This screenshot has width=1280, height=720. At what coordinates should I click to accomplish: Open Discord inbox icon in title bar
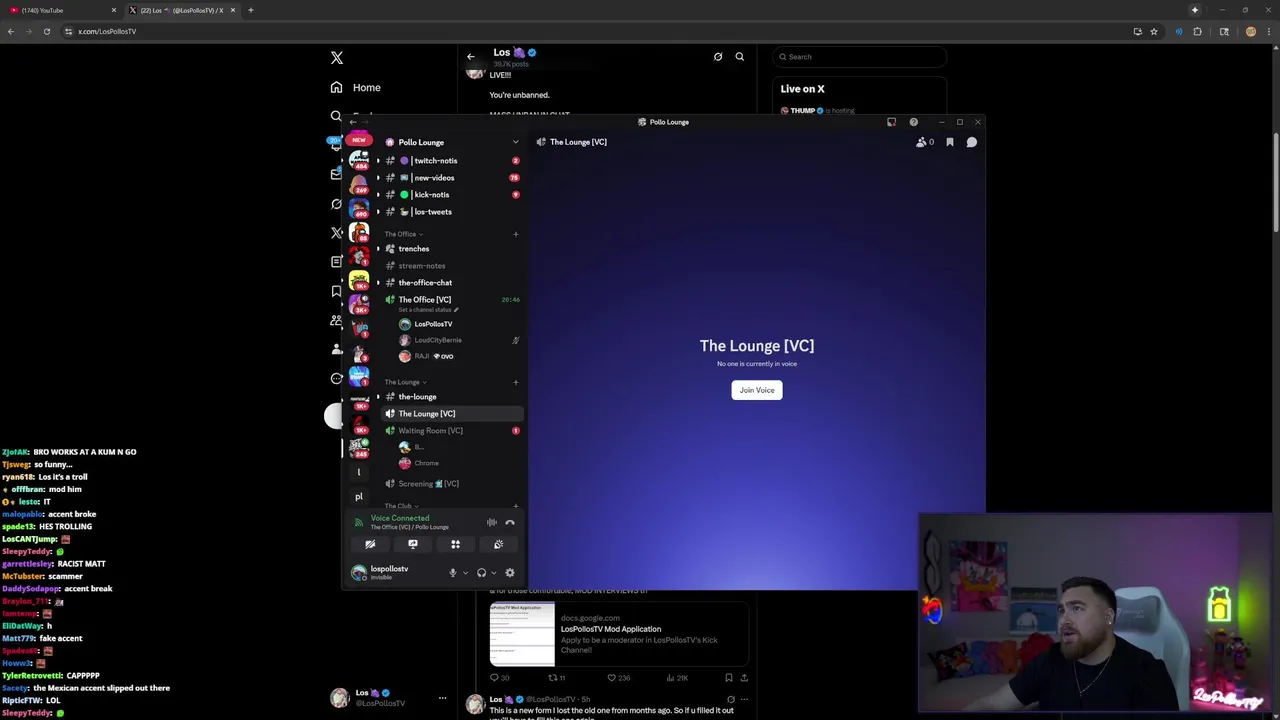pos(891,122)
